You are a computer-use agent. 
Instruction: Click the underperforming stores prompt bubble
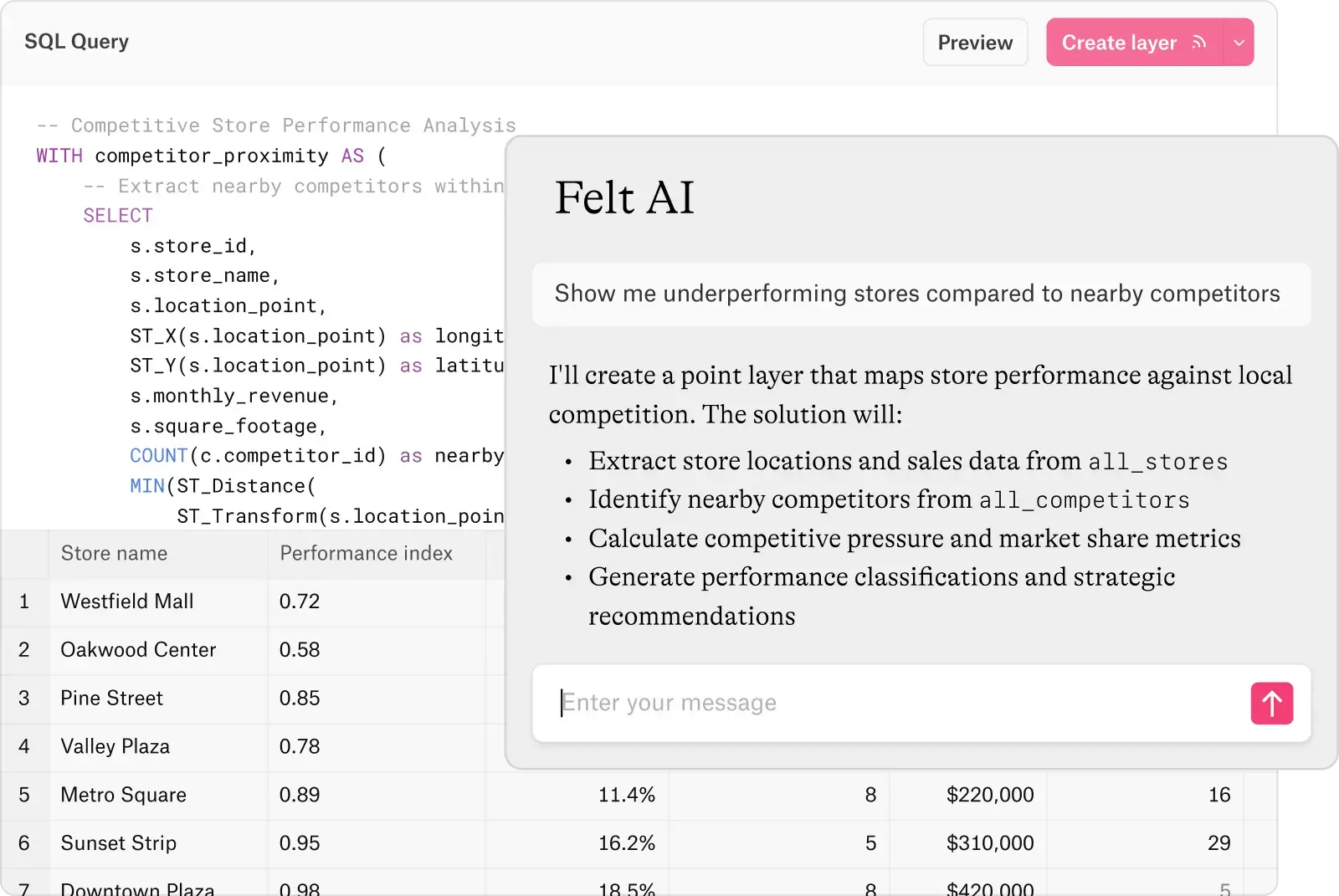[917, 294]
